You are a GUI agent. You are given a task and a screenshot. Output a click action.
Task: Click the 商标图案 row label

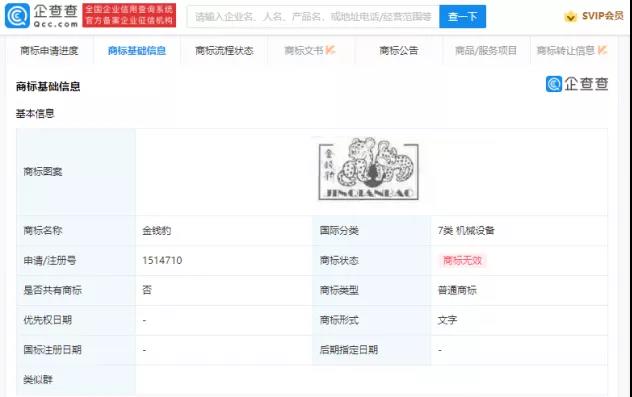coord(76,172)
